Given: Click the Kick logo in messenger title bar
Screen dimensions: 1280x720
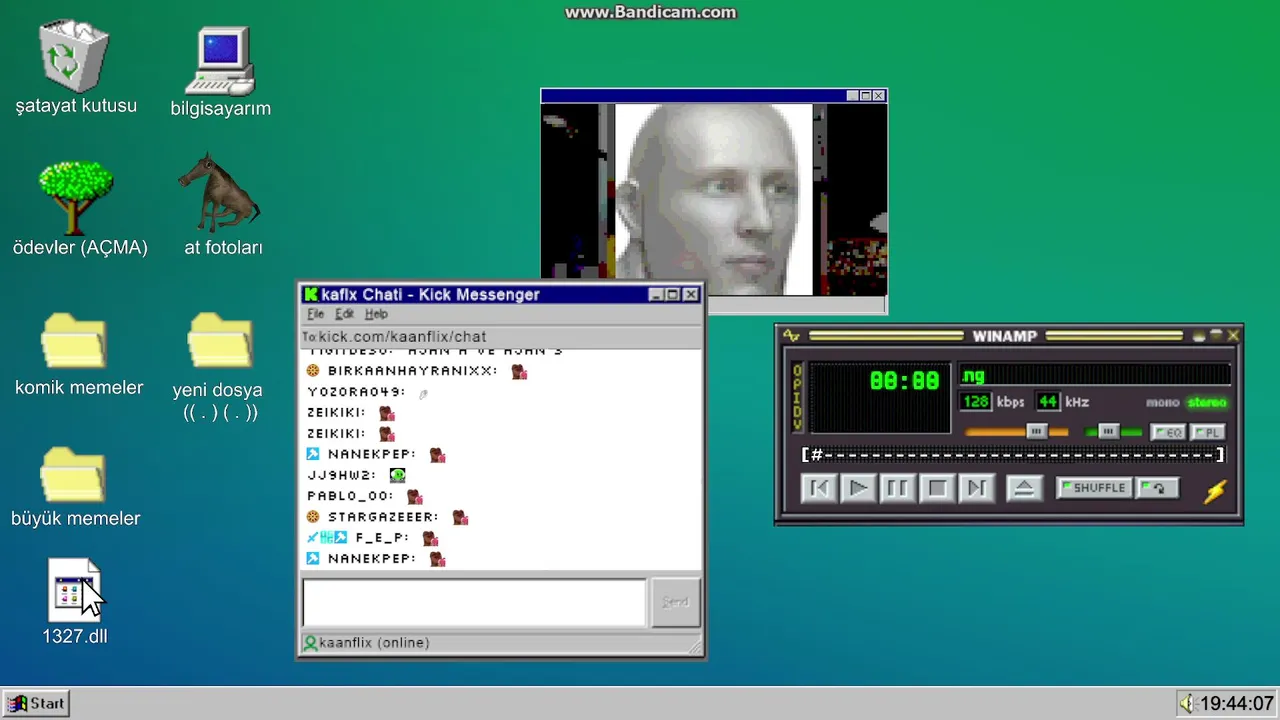Looking at the screenshot, I should tap(311, 294).
